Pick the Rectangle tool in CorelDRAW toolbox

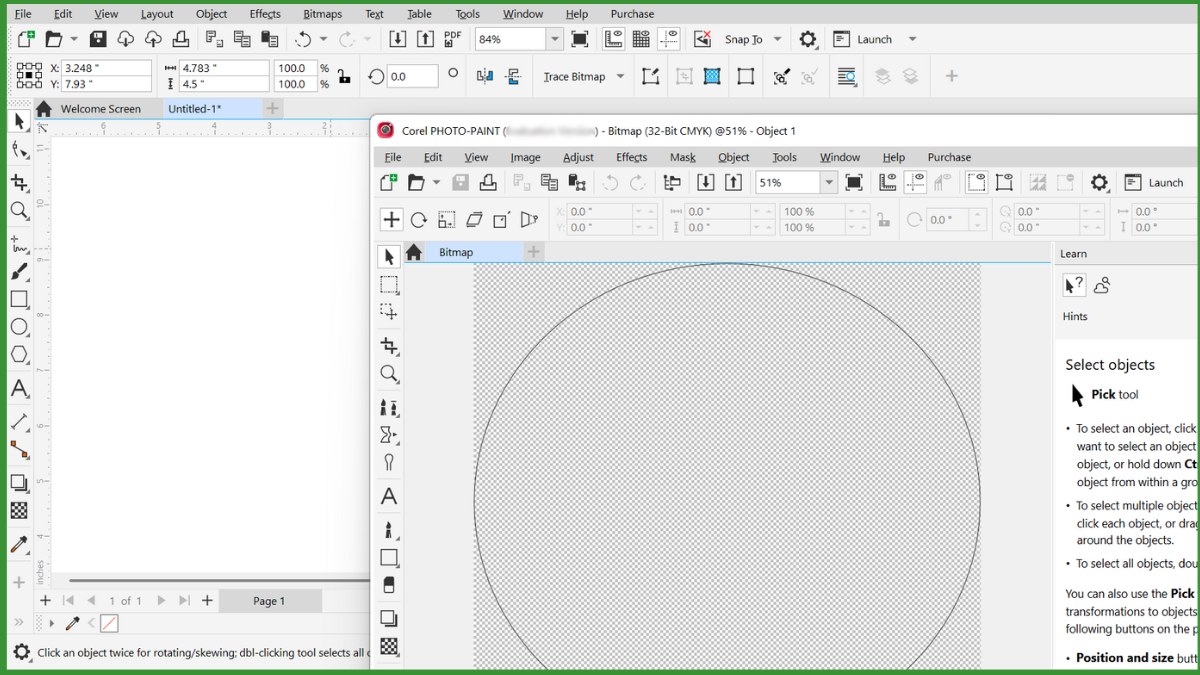(19, 299)
